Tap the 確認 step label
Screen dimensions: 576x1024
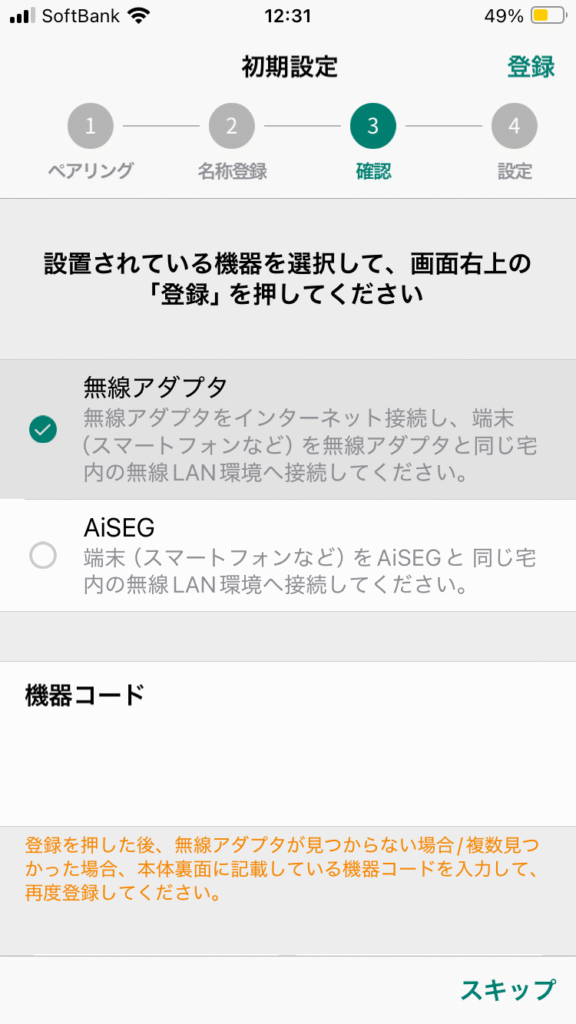tap(373, 171)
